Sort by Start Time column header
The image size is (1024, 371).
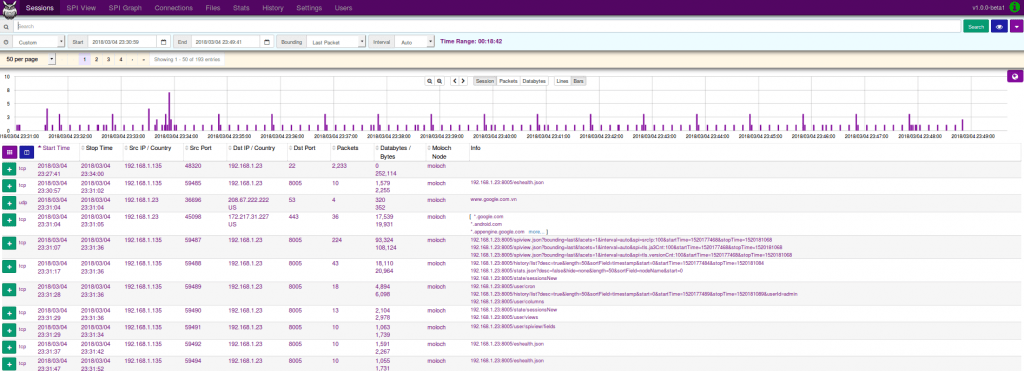tap(56, 148)
